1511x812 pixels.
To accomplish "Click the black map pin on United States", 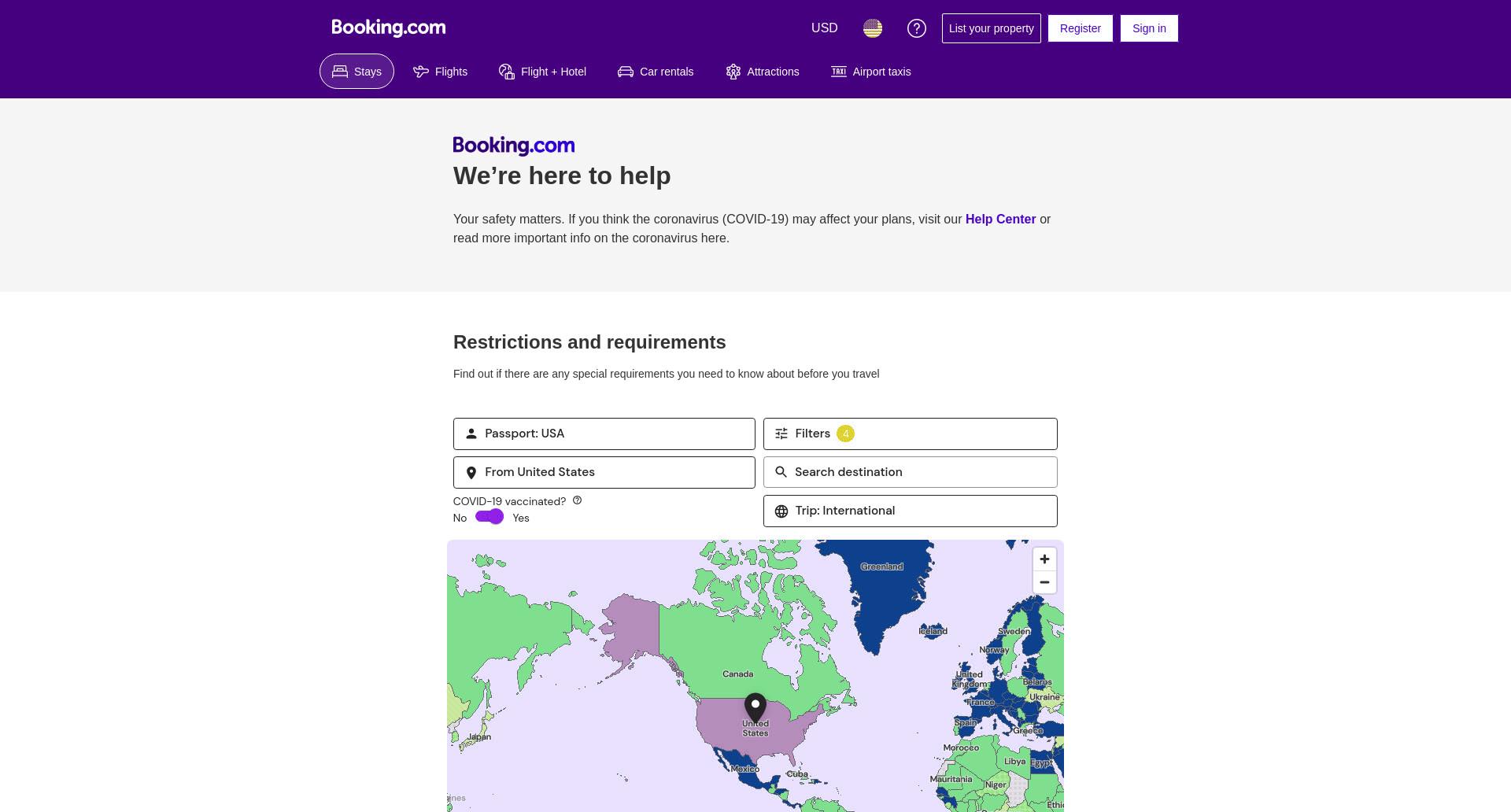I will point(755,709).
